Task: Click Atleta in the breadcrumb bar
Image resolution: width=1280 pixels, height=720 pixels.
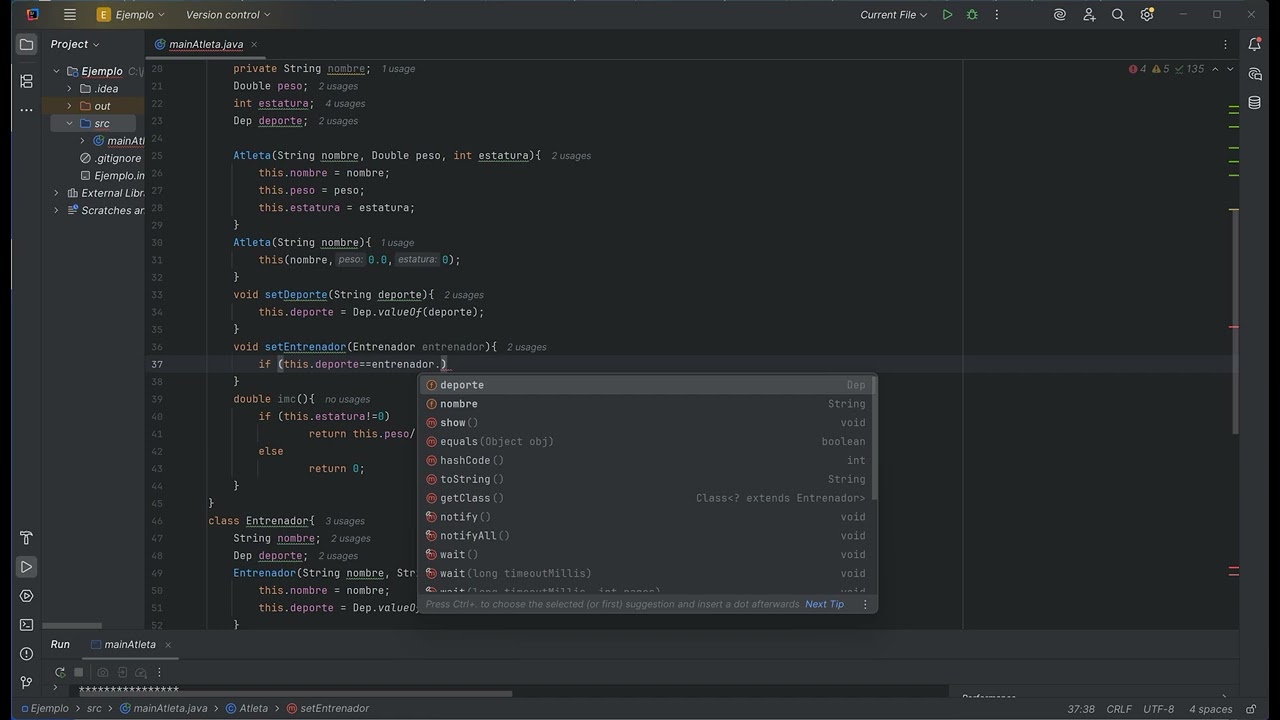Action: 247,708
